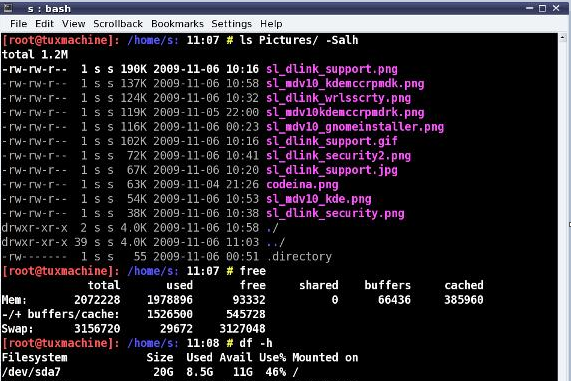Viewport: 571px width, 381px height.
Task: Open the File menu
Action: tap(19, 24)
